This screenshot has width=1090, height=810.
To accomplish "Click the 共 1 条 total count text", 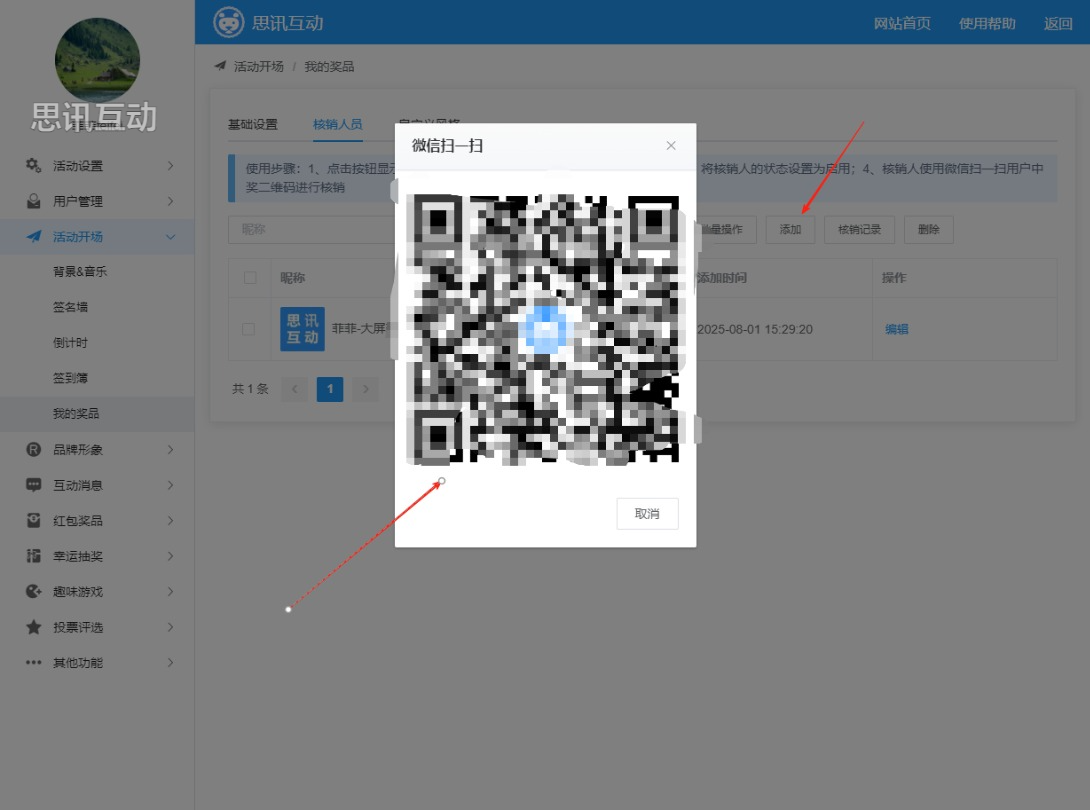I will point(250,389).
